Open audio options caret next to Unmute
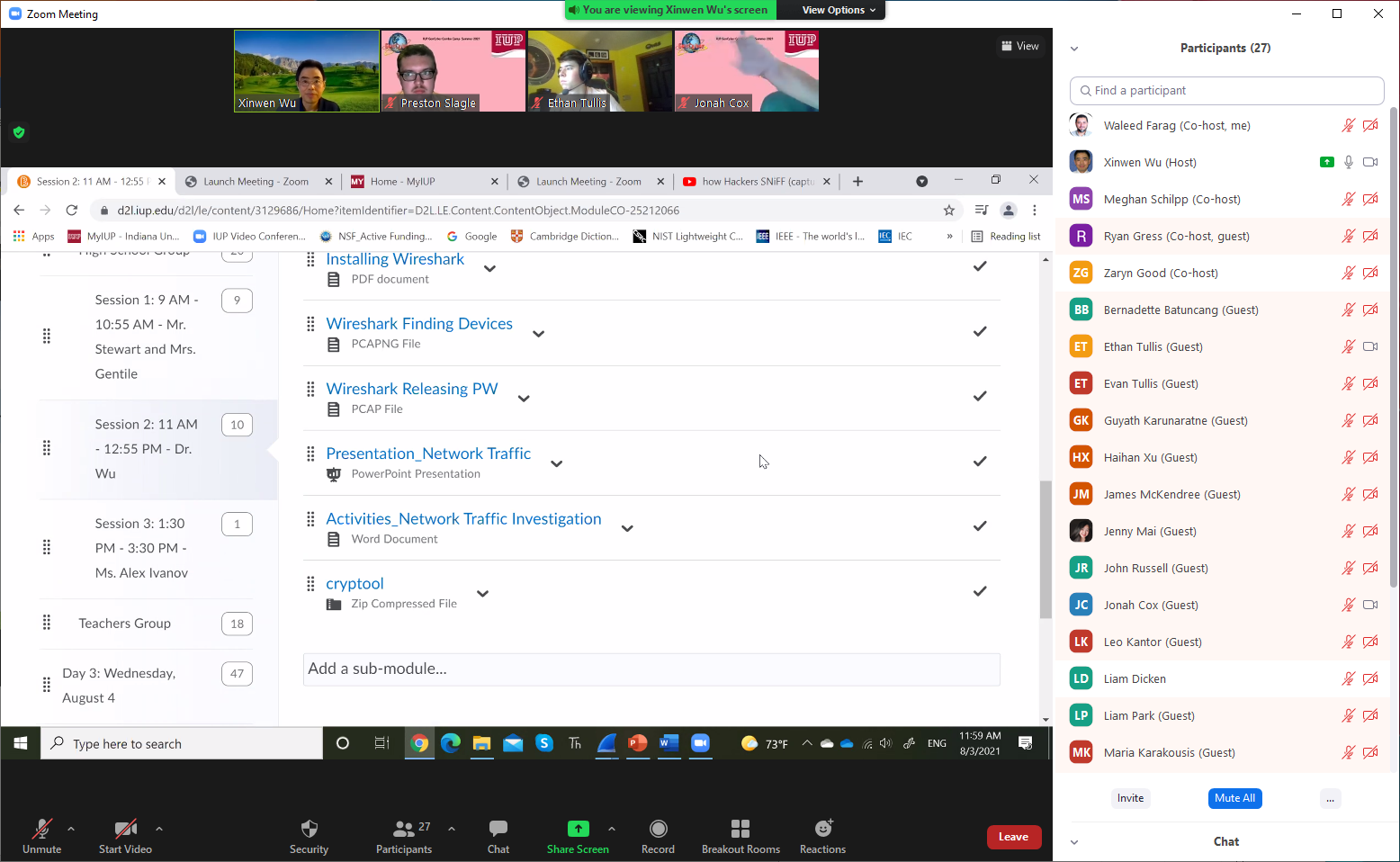The image size is (1400, 862). coord(71,829)
